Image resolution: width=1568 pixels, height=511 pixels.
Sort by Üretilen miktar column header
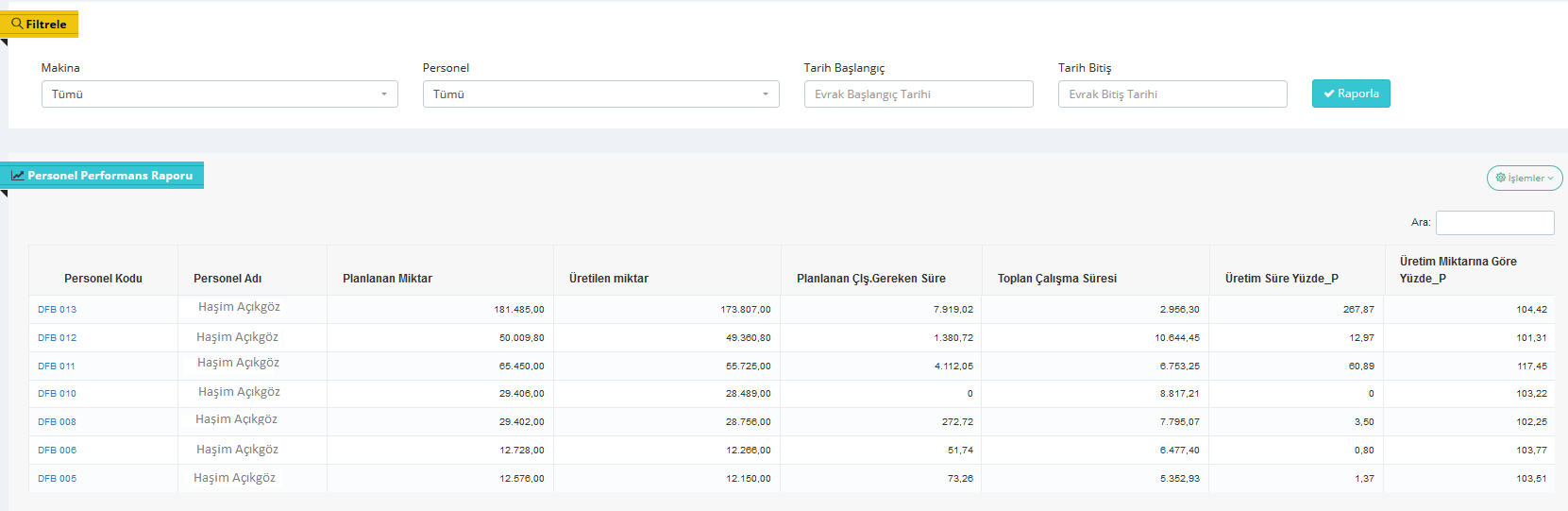pyautogui.click(x=608, y=279)
